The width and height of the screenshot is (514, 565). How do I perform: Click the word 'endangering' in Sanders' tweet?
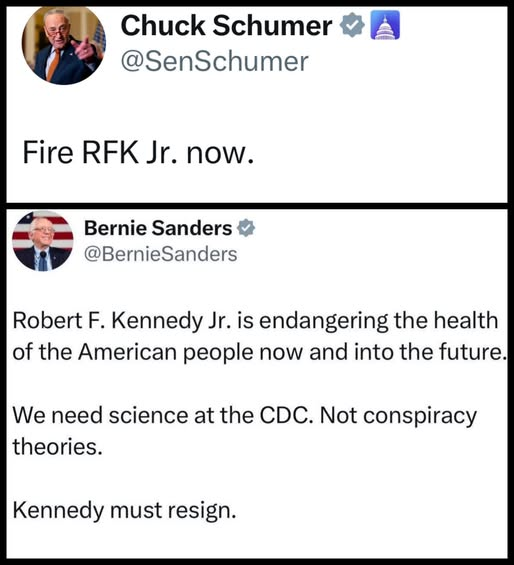324,321
